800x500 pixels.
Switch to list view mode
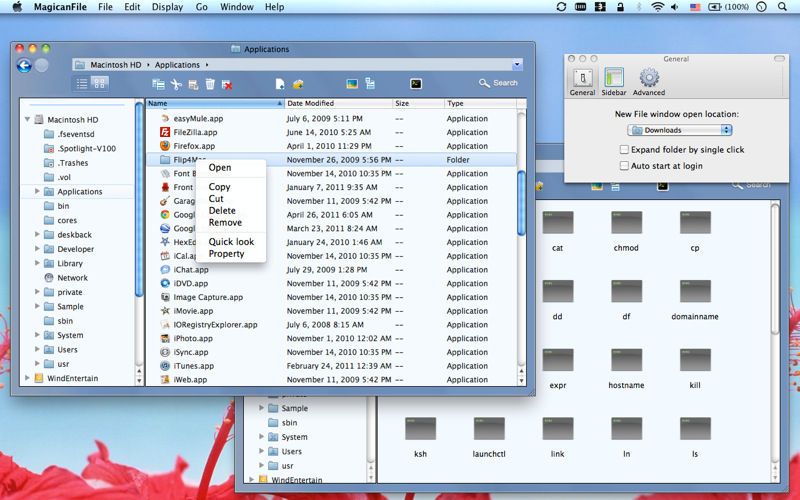pyautogui.click(x=81, y=83)
